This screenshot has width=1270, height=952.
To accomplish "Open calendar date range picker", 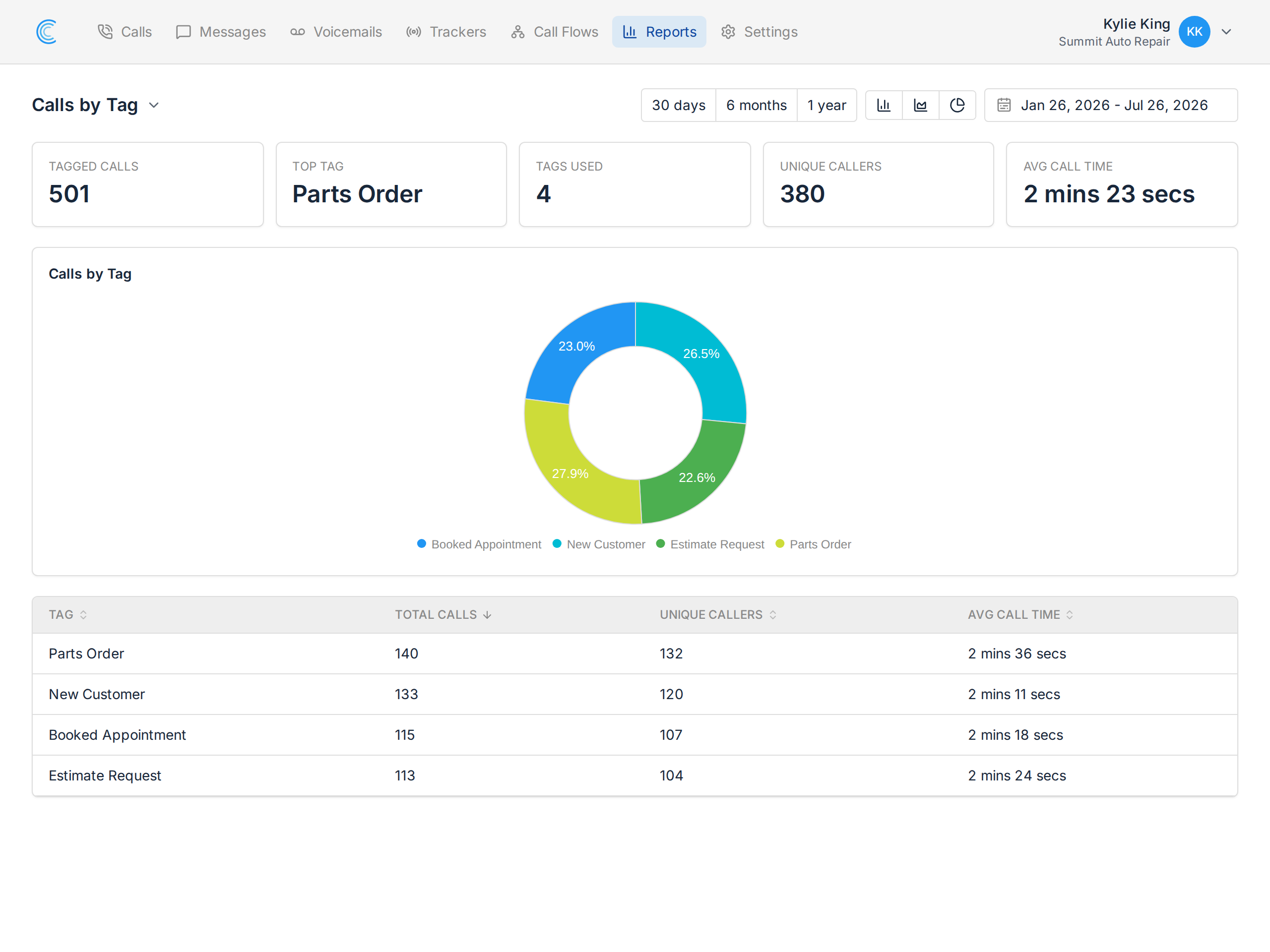I will coord(1110,105).
